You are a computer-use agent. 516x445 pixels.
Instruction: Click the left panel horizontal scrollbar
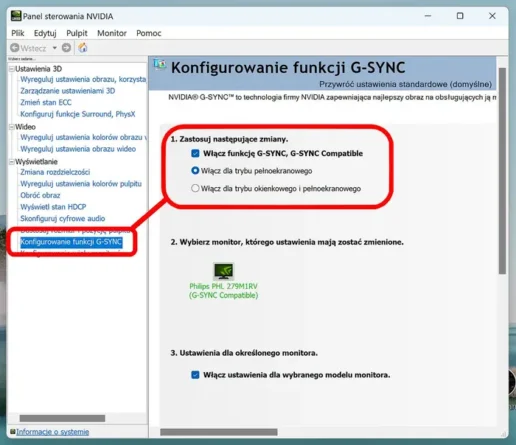pyautogui.click(x=62, y=418)
